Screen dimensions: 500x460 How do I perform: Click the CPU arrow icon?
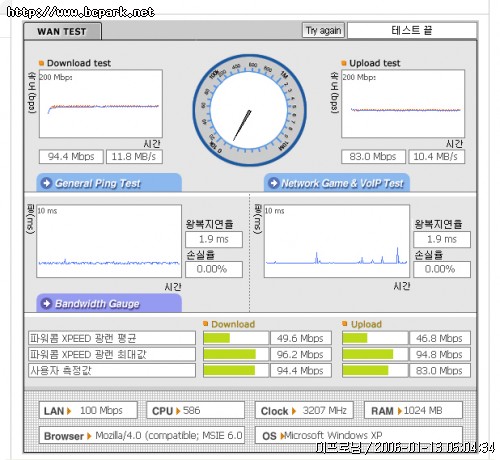click(178, 411)
